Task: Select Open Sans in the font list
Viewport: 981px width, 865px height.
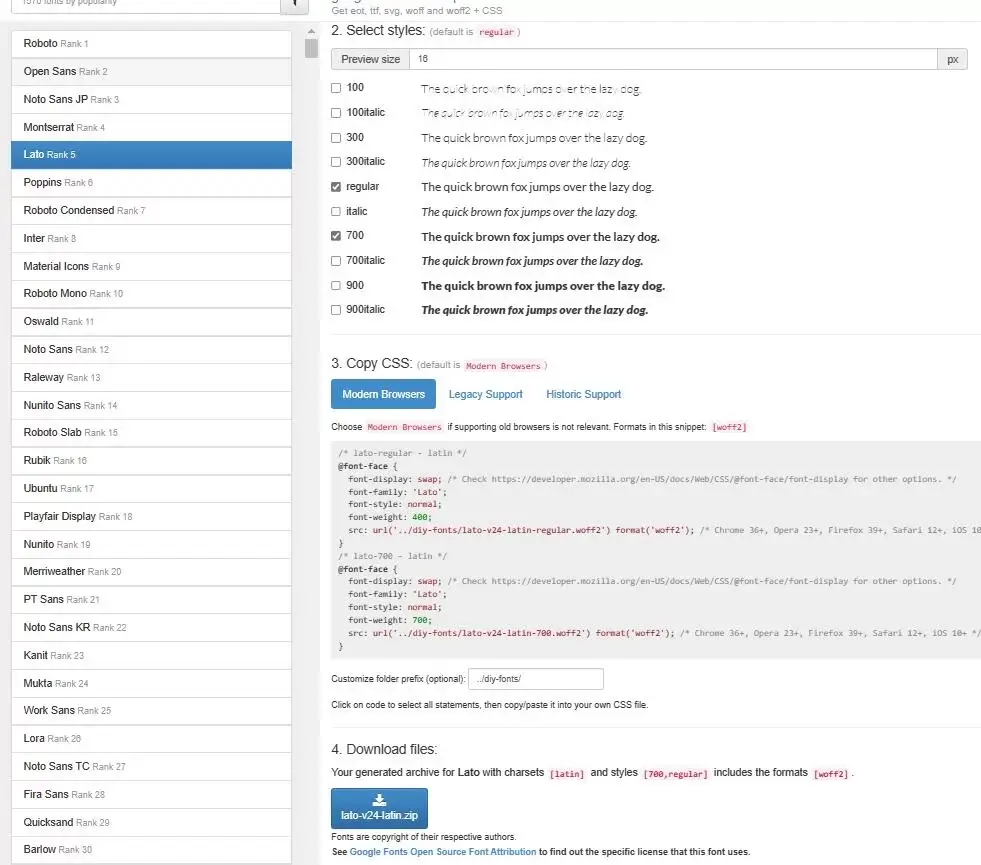Action: (x=150, y=72)
